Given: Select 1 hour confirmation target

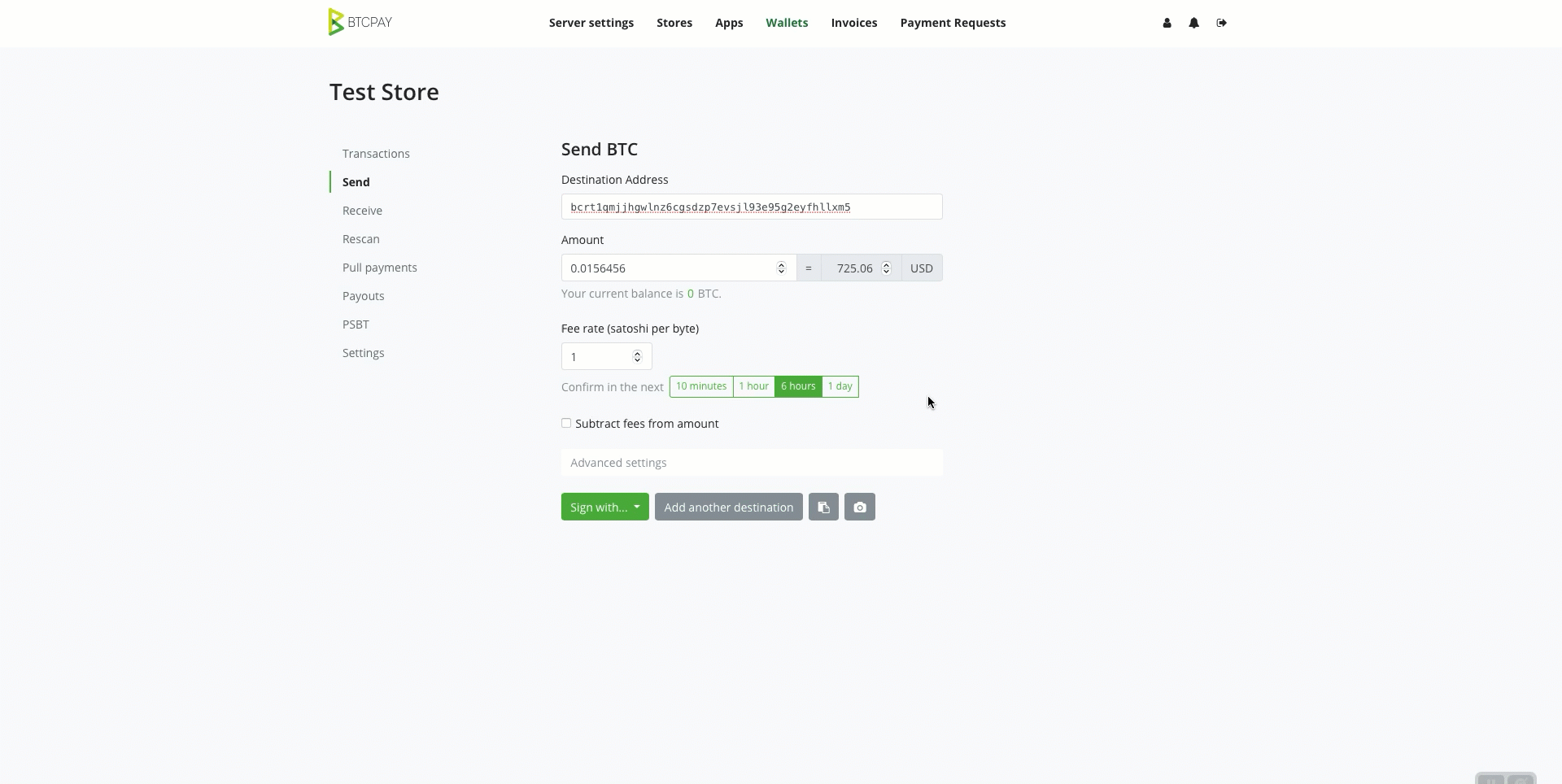Looking at the screenshot, I should point(754,386).
